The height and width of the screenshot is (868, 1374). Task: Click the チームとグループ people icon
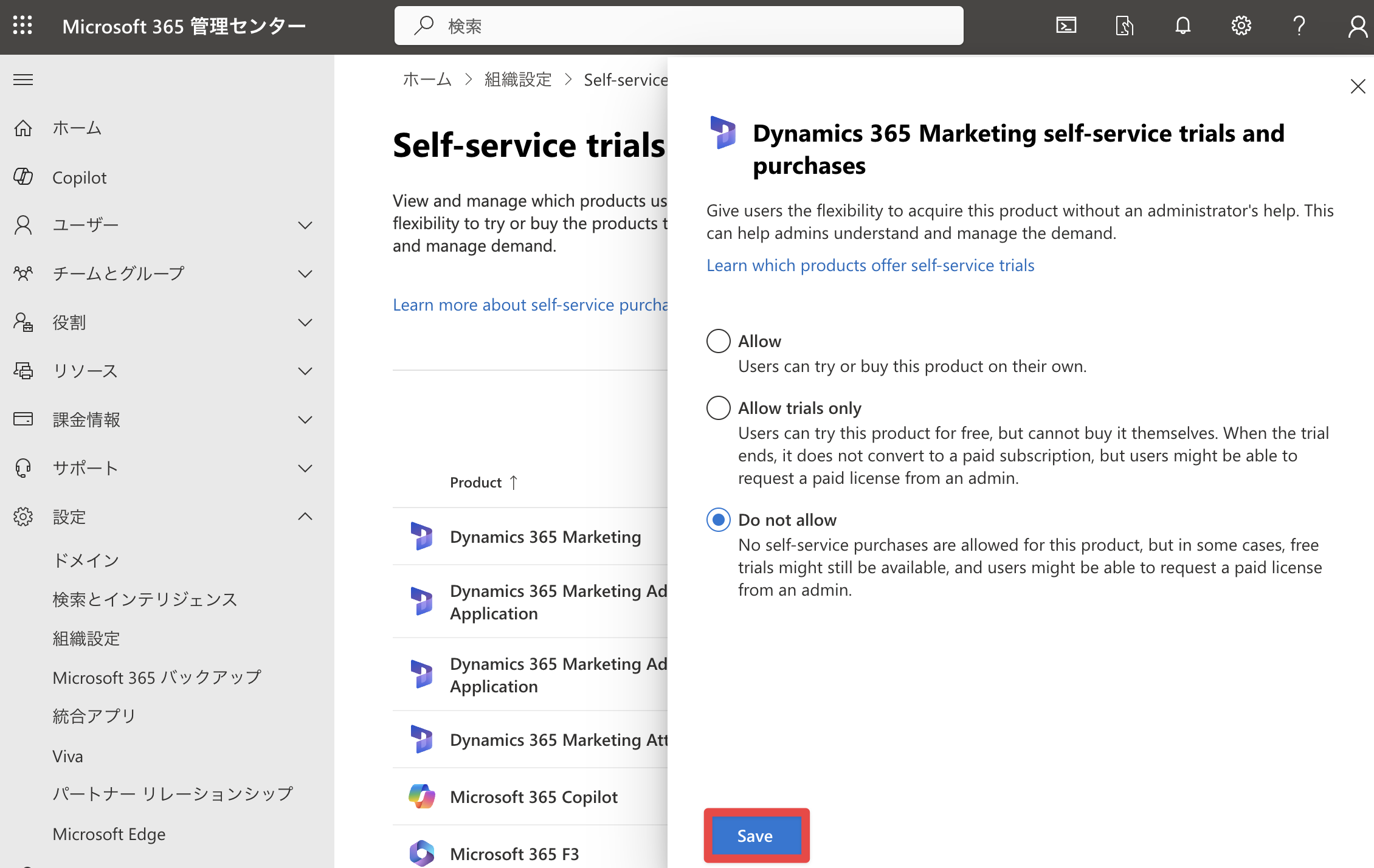tap(23, 274)
